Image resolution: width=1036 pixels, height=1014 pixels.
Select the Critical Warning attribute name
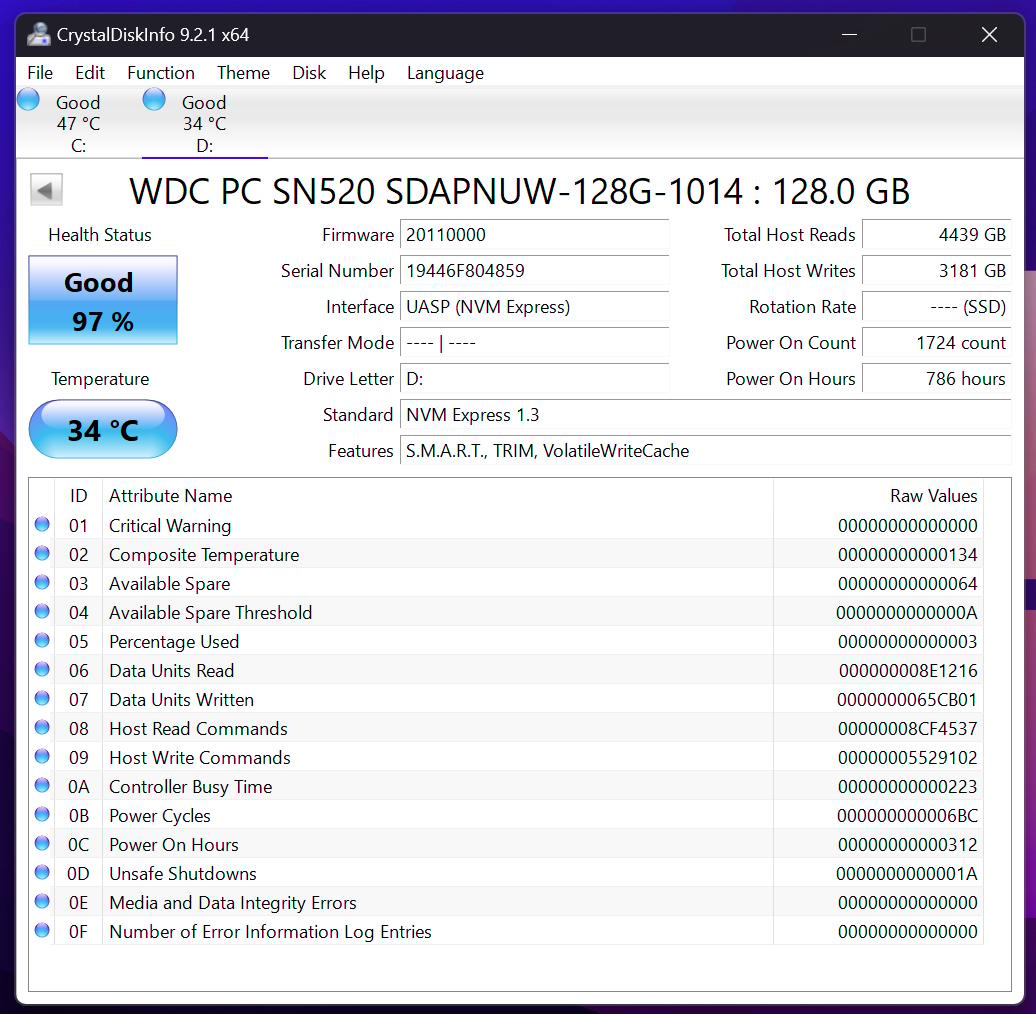170,526
